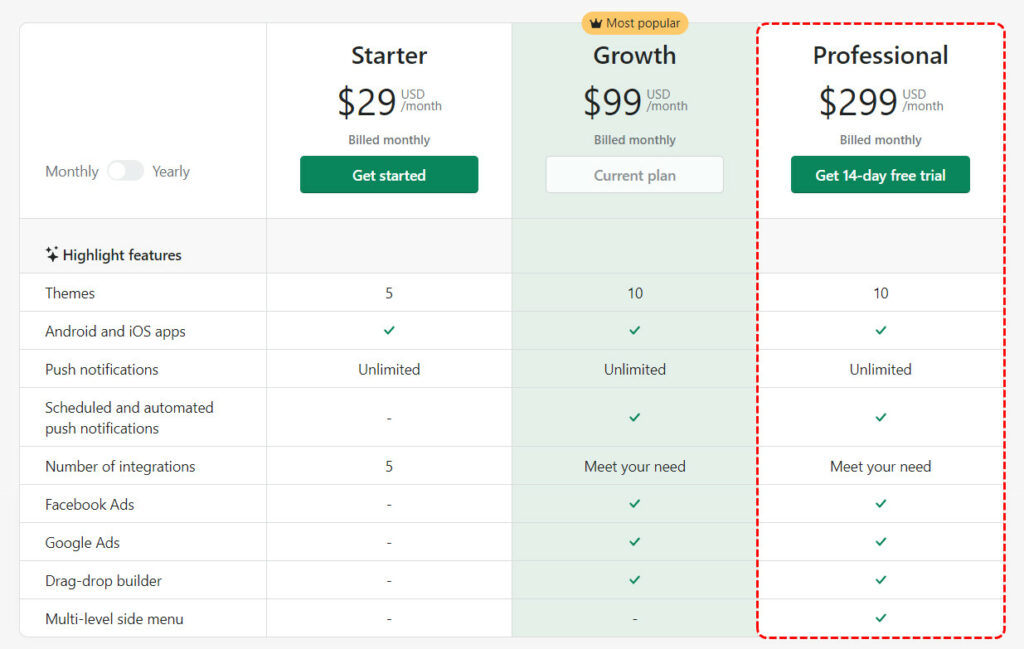Select the Monthly billing label
The height and width of the screenshot is (649, 1024).
72,172
